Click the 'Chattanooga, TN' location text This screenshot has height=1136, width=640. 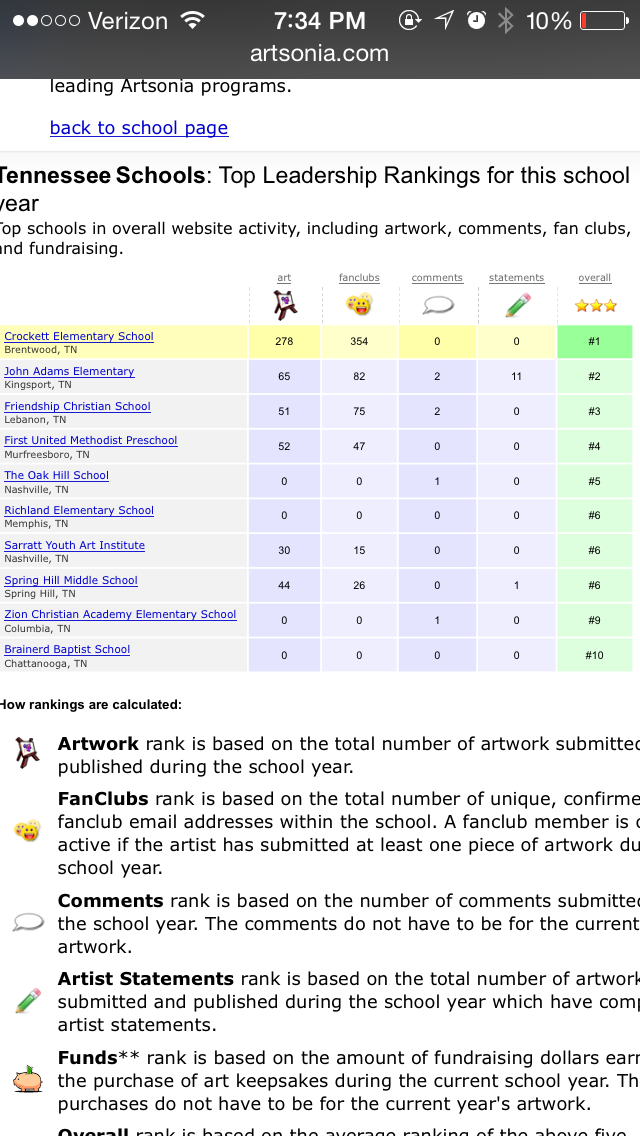(46, 663)
